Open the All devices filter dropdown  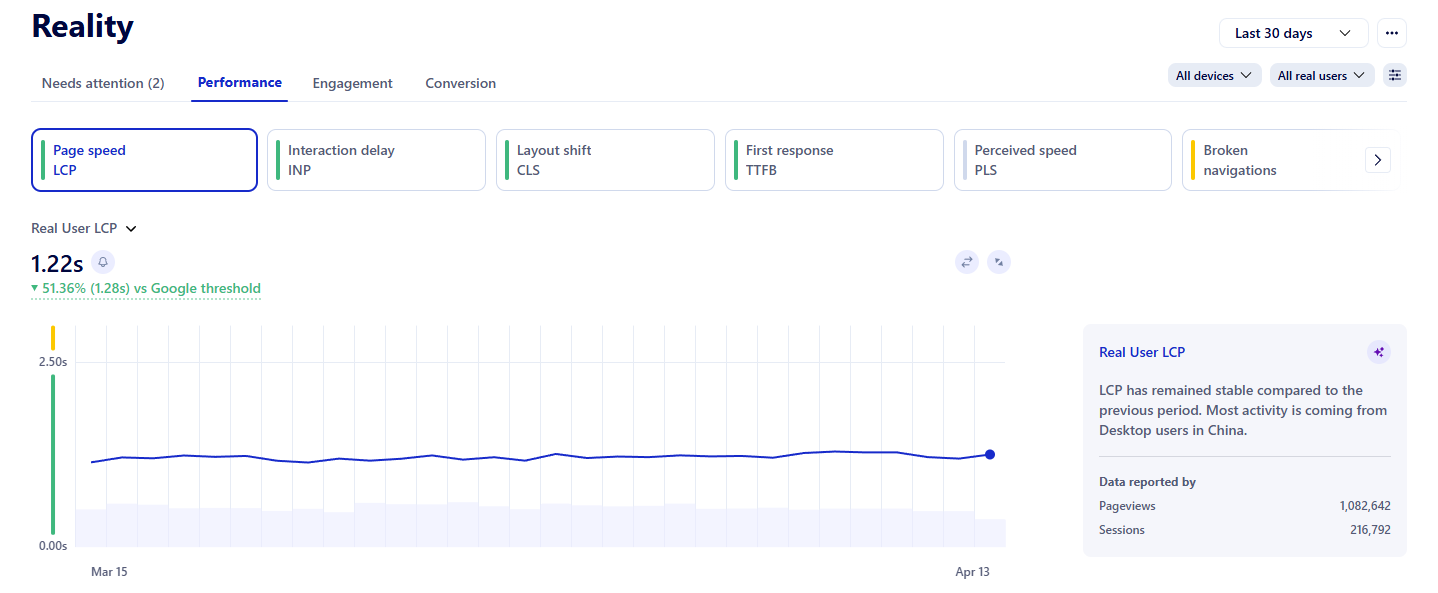pos(1213,75)
